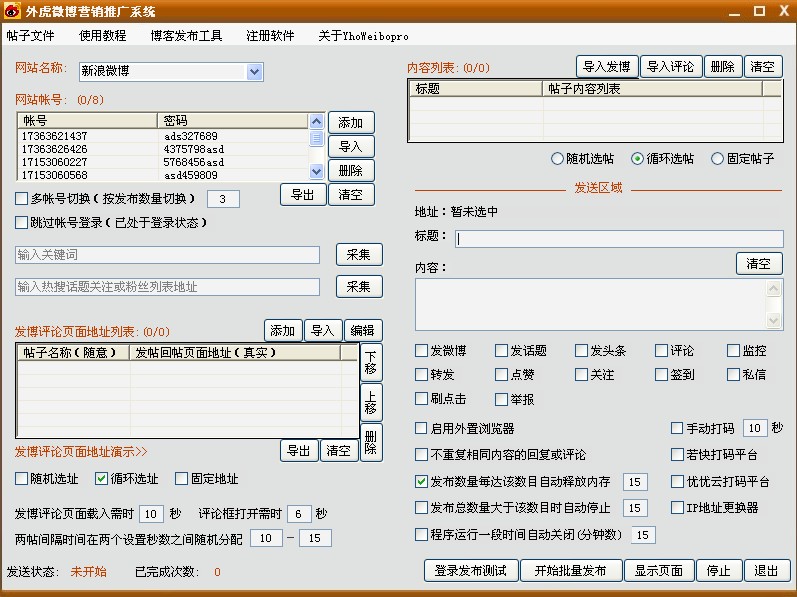
Task: Open the 注册软件 menu
Action: coord(270,35)
